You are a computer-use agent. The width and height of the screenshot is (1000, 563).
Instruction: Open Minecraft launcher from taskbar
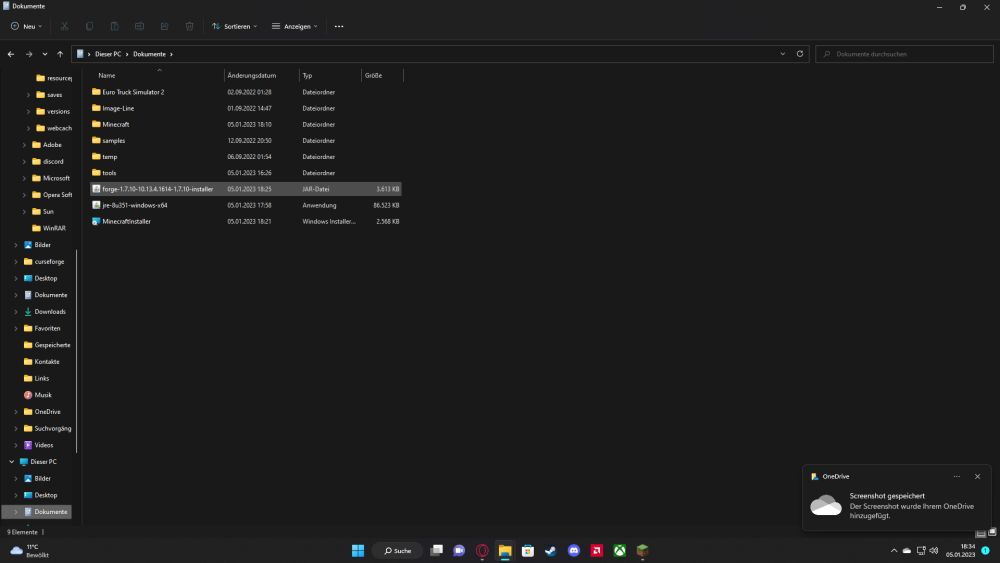[x=642, y=550]
